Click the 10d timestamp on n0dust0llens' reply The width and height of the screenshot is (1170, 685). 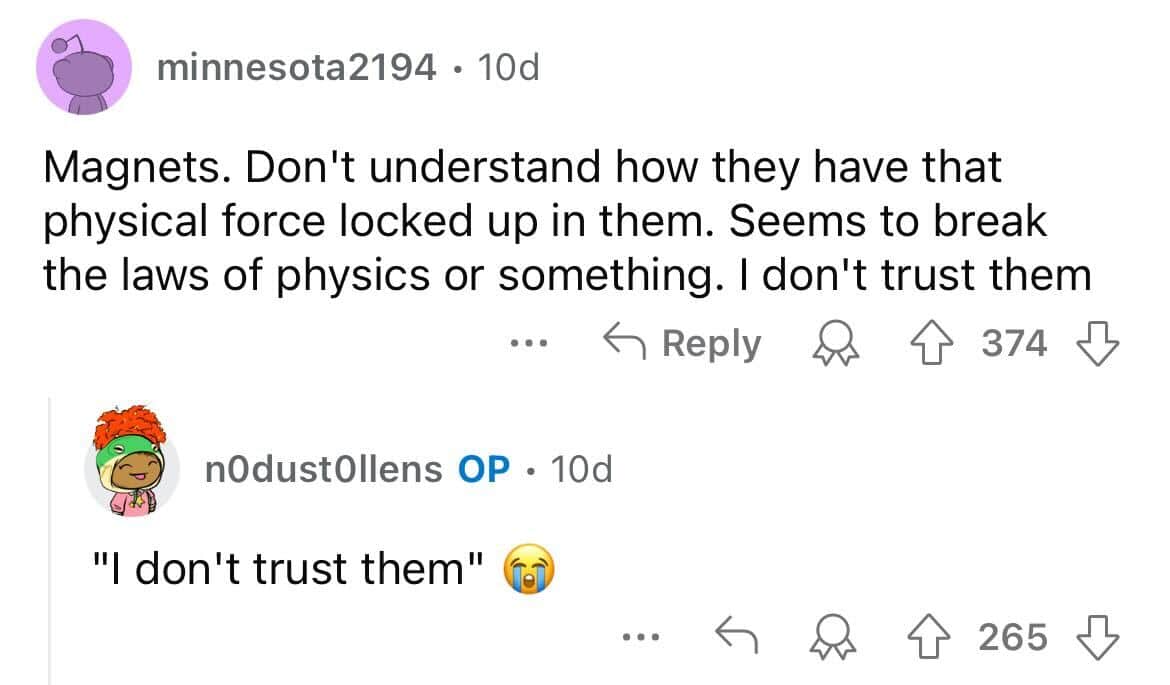coord(581,468)
